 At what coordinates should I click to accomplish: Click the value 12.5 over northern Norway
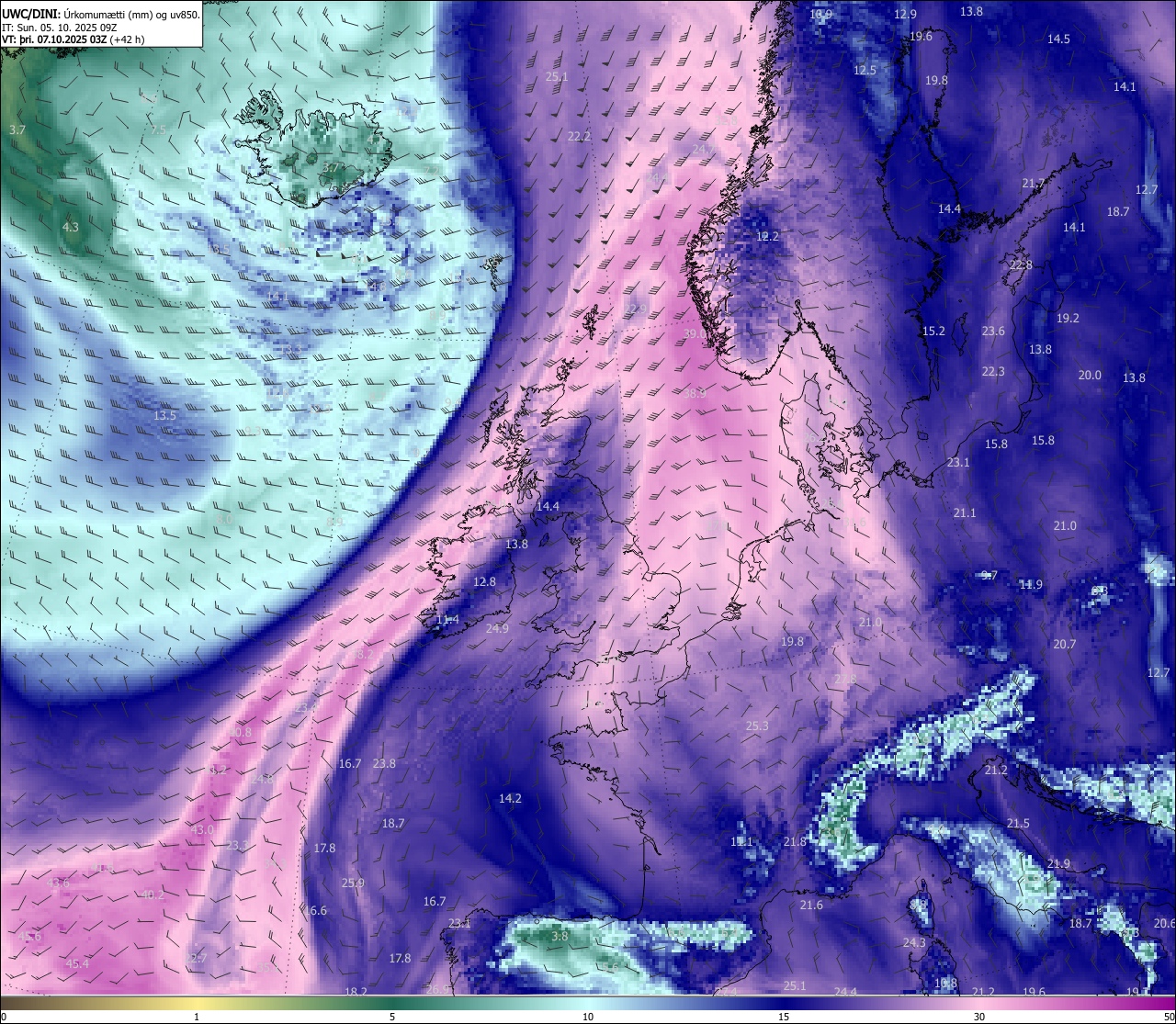(865, 71)
